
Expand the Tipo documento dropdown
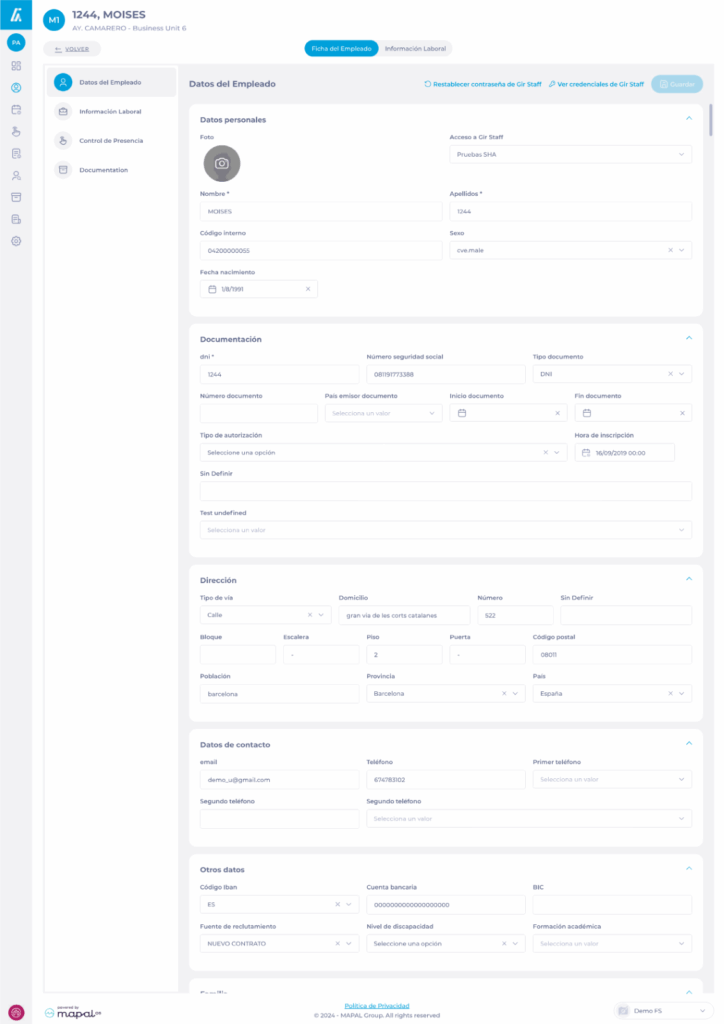pos(682,374)
